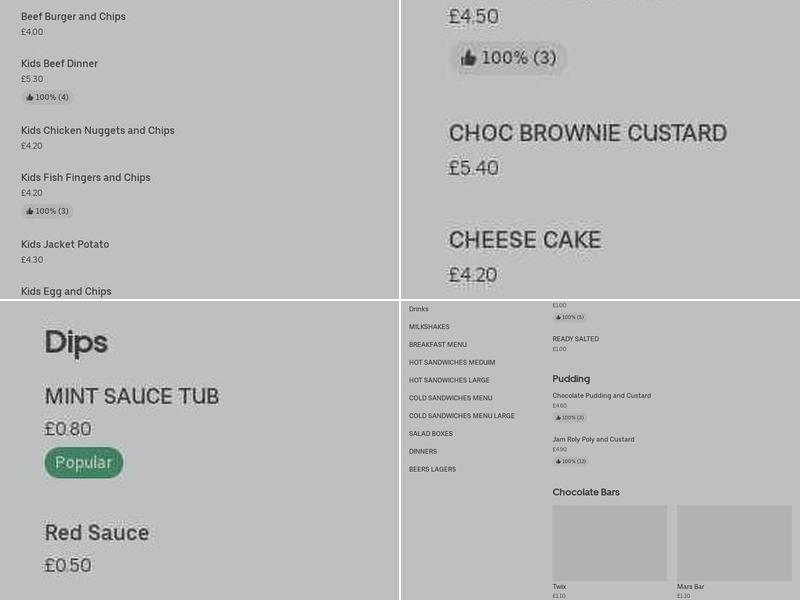This screenshot has height=600, width=800.
Task: Click the Mars Bar thumbnail image
Action: click(733, 544)
